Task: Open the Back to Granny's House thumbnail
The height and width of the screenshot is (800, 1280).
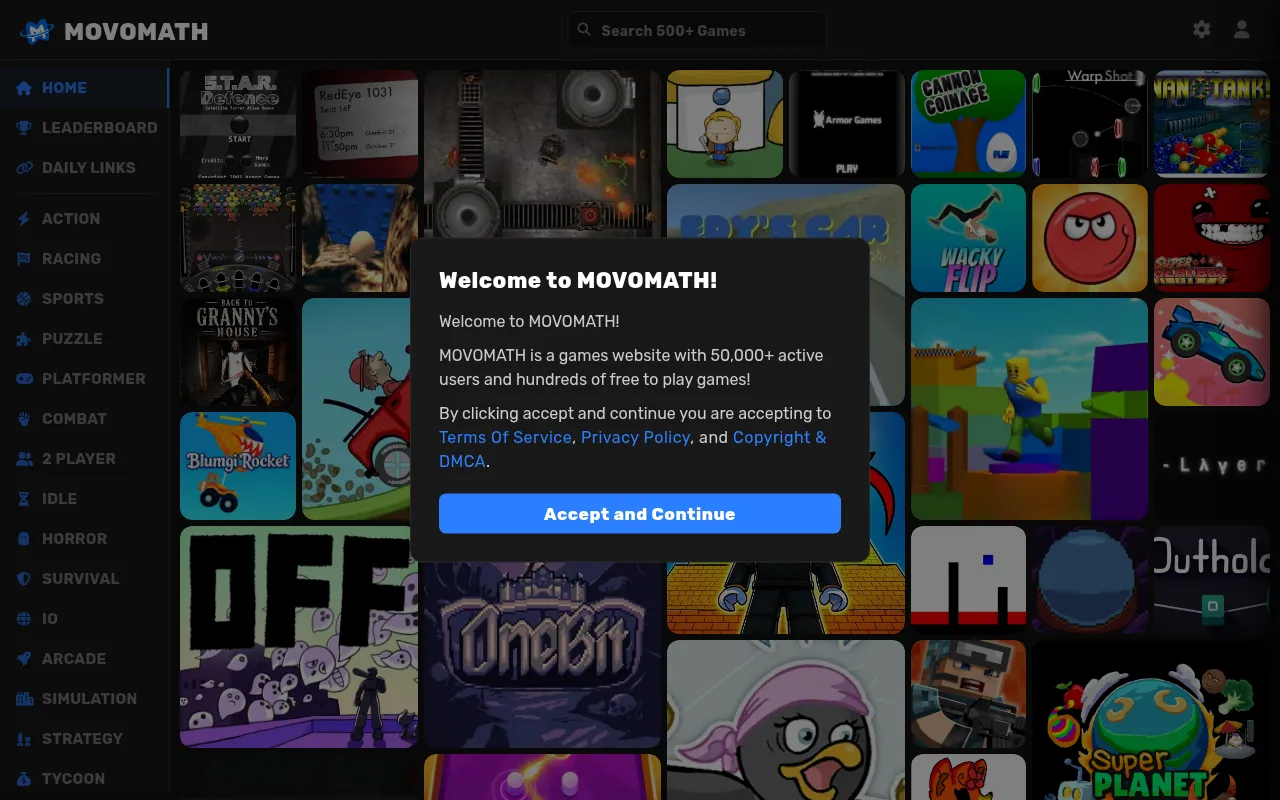Action: coord(238,352)
